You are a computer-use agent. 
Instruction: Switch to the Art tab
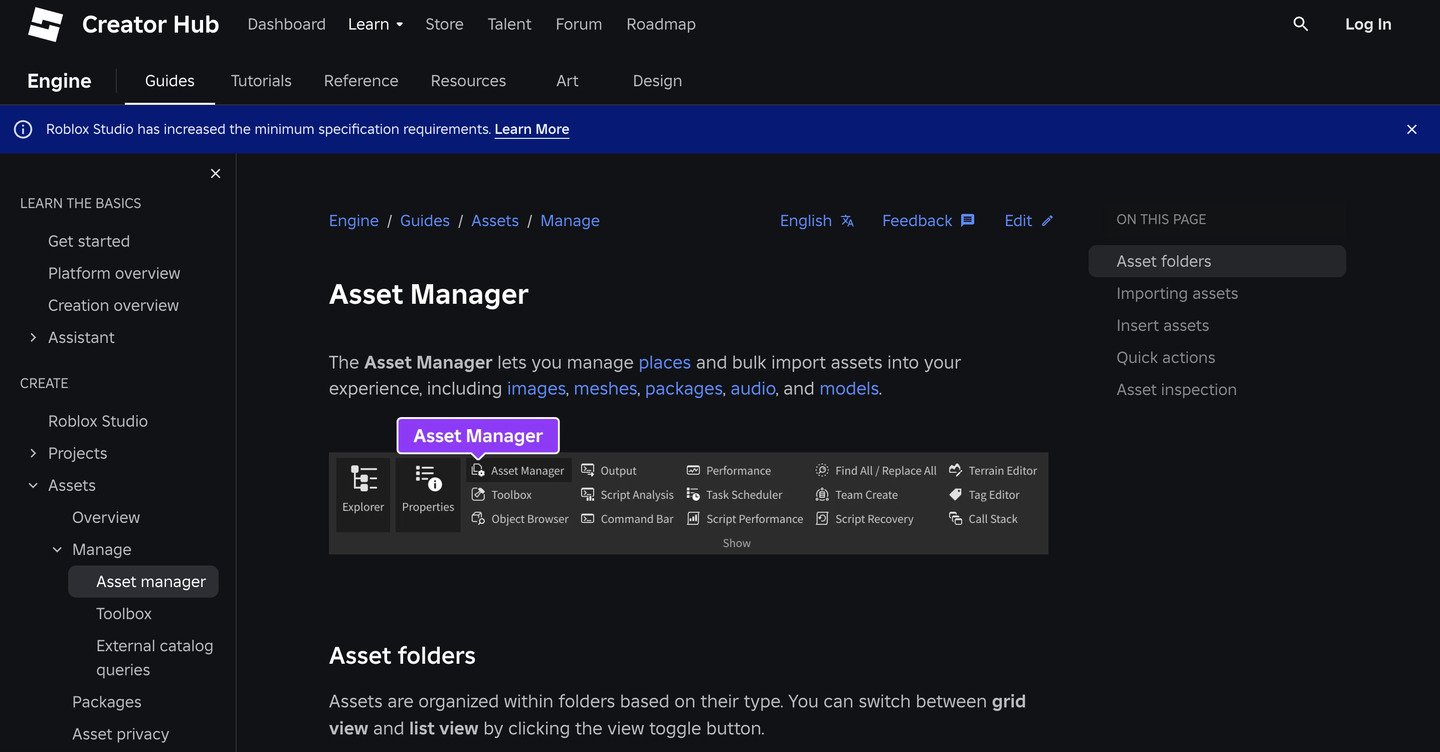coord(567,81)
